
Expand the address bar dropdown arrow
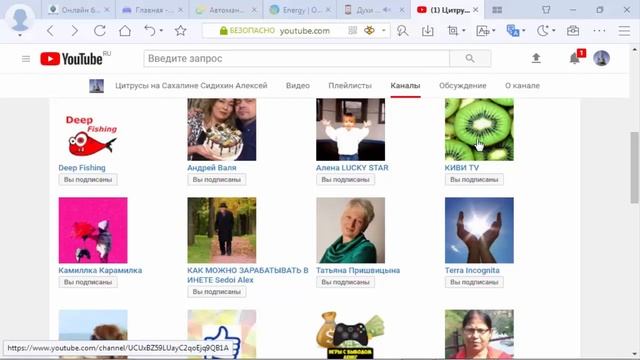tap(383, 31)
